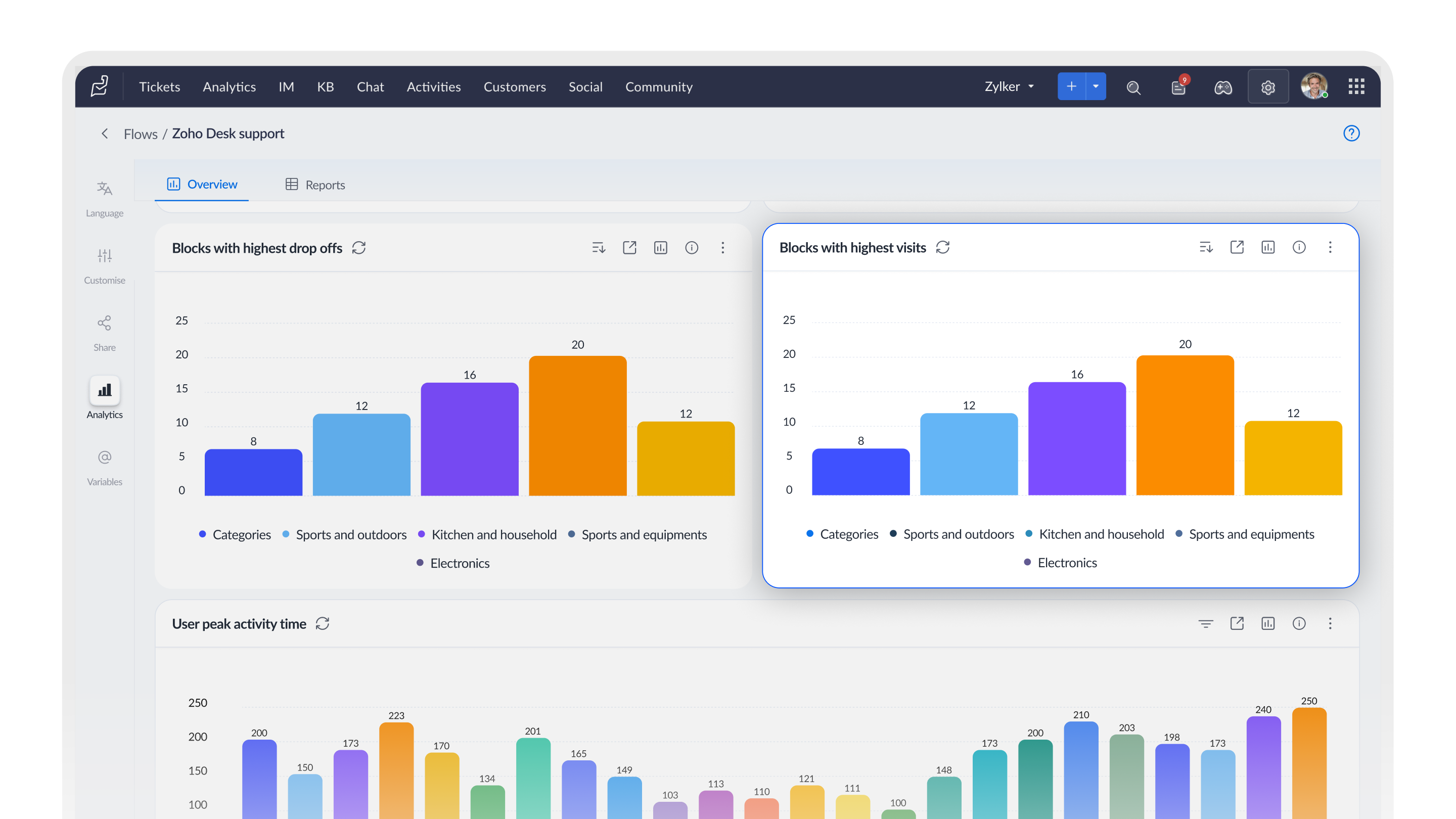The width and height of the screenshot is (1456, 819).
Task: Refresh User peak activity time
Action: point(323,623)
